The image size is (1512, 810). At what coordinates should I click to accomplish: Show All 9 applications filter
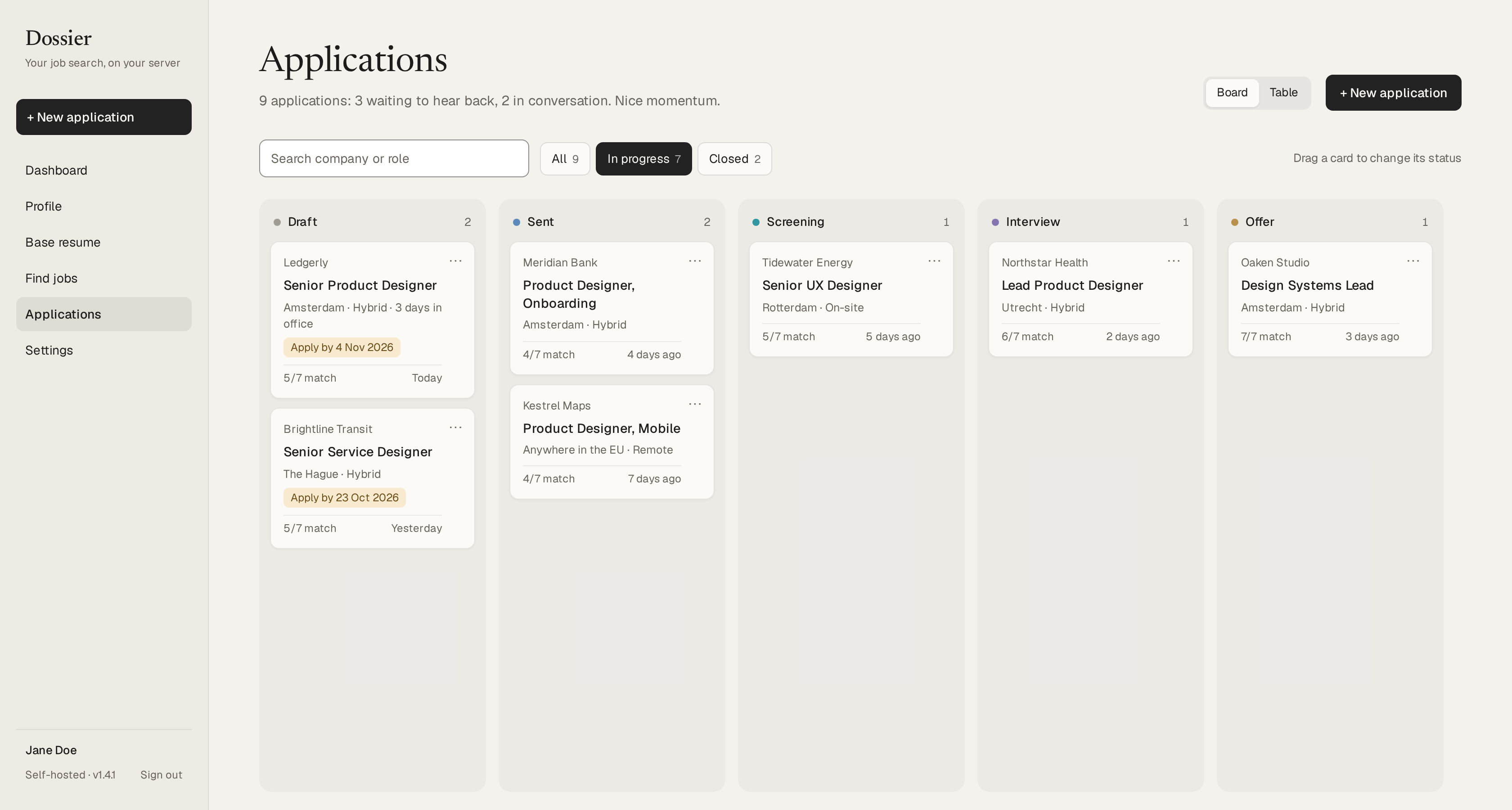point(565,159)
